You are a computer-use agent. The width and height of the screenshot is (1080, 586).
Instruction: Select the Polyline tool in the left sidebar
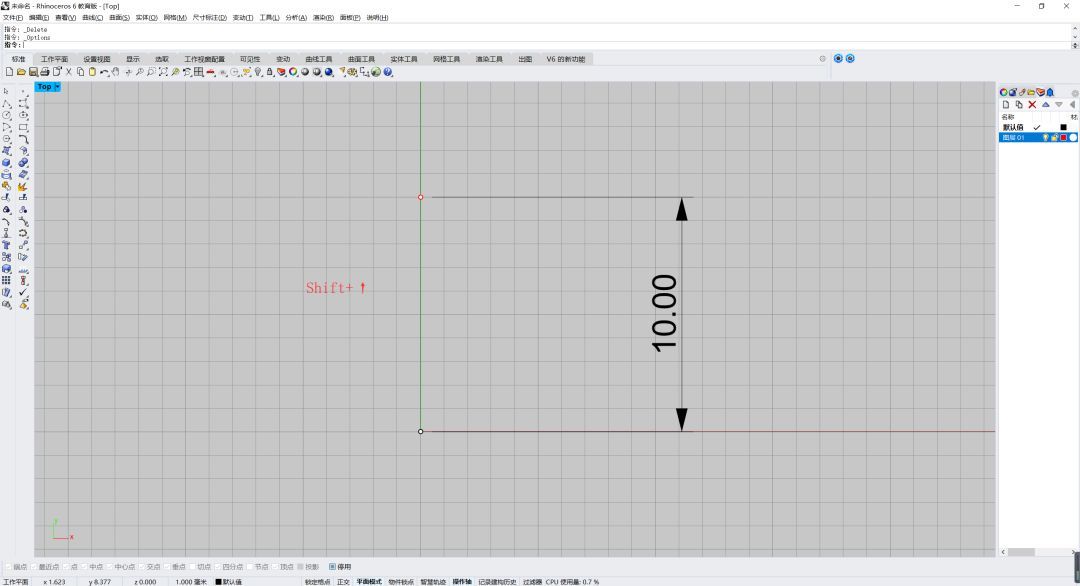(7, 103)
